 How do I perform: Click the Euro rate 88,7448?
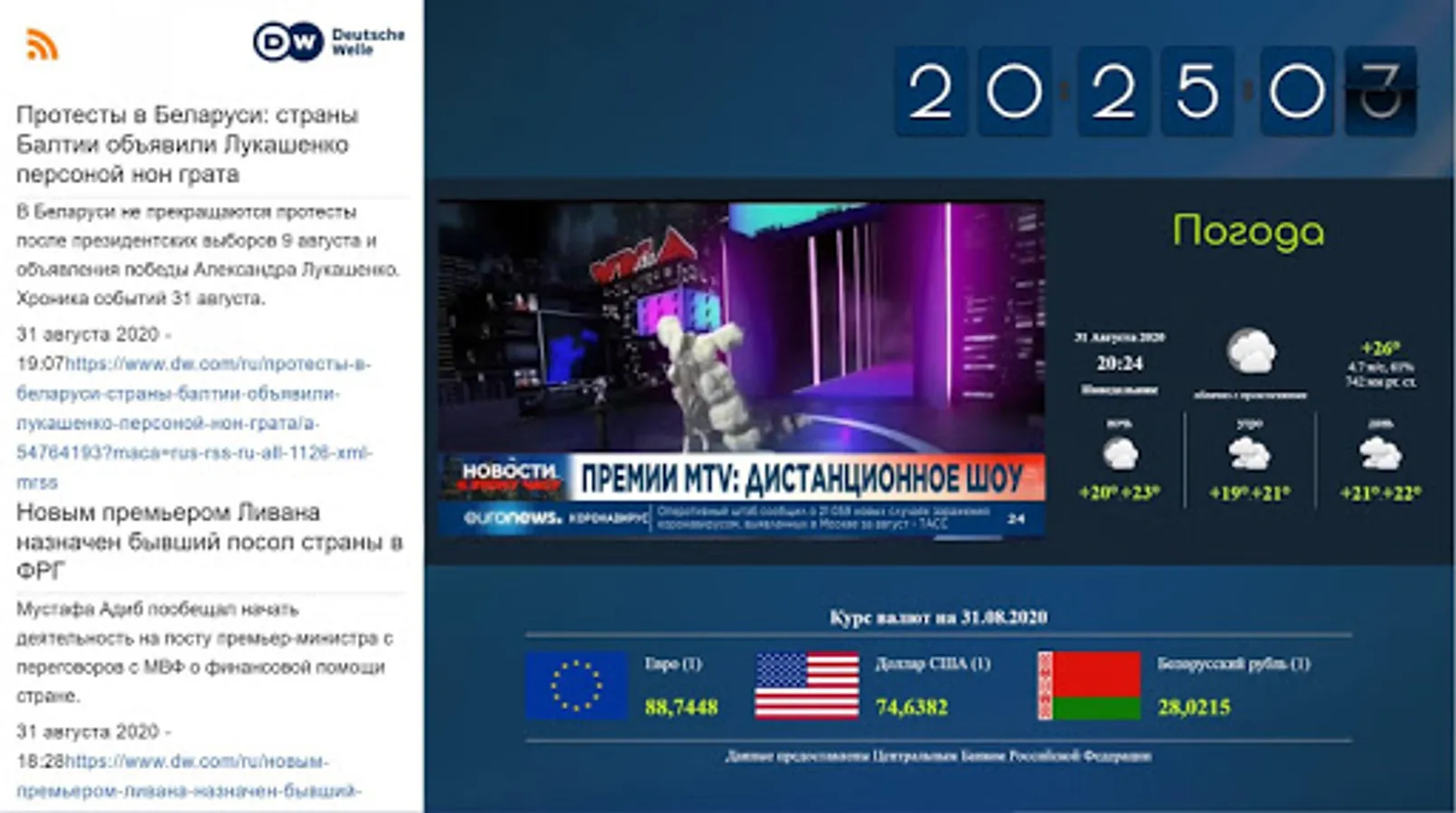pyautogui.click(x=681, y=707)
